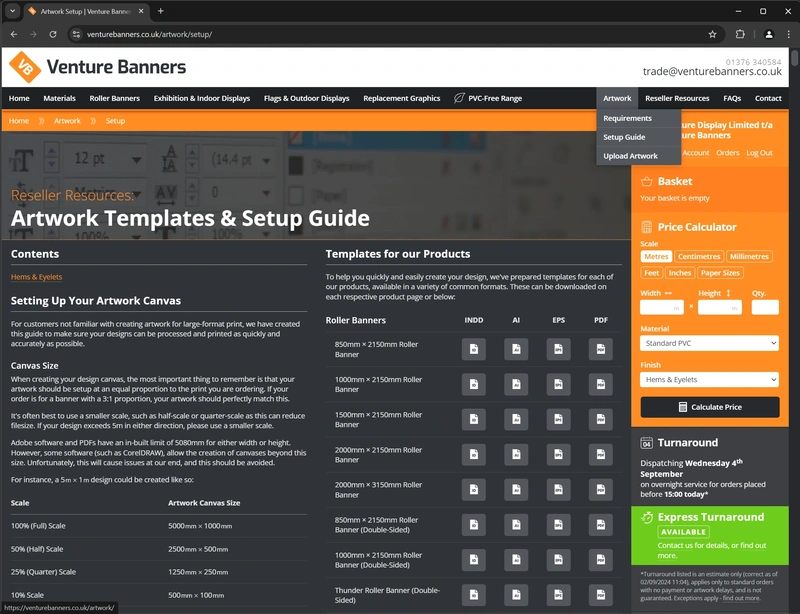Open the Artwork breadcrumb link
The width and height of the screenshot is (800, 614).
click(67, 121)
